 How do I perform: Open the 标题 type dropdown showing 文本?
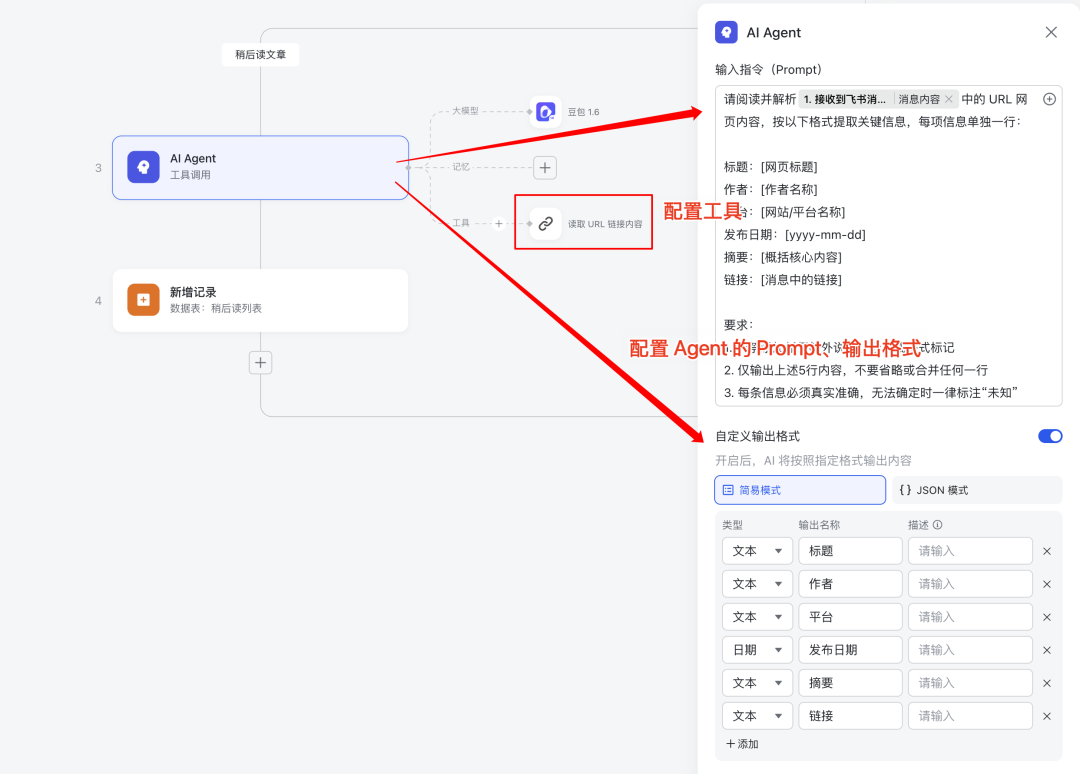click(x=757, y=550)
